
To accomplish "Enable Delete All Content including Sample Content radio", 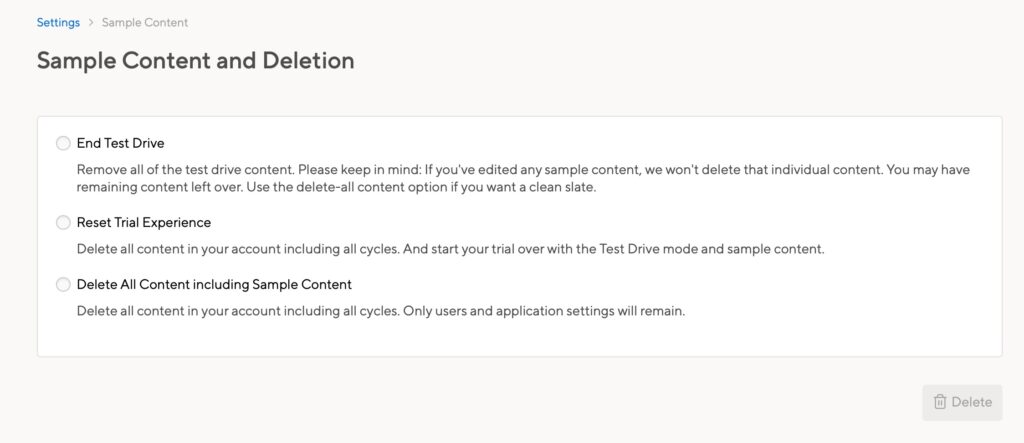I will coord(63,285).
